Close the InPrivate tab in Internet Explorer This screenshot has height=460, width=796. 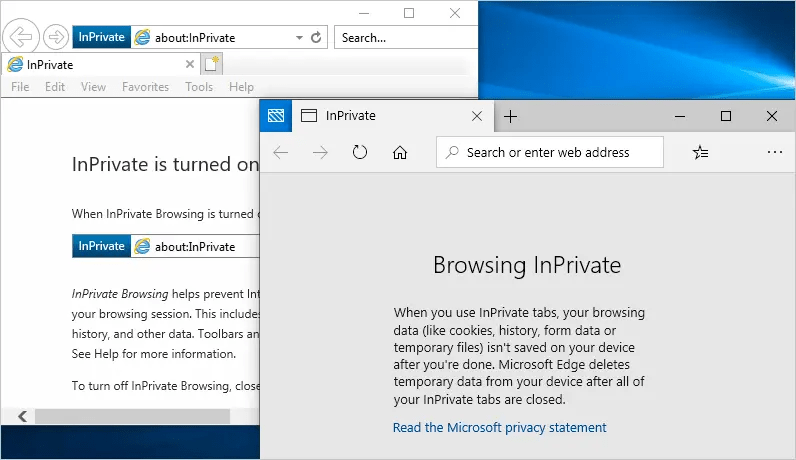click(190, 64)
